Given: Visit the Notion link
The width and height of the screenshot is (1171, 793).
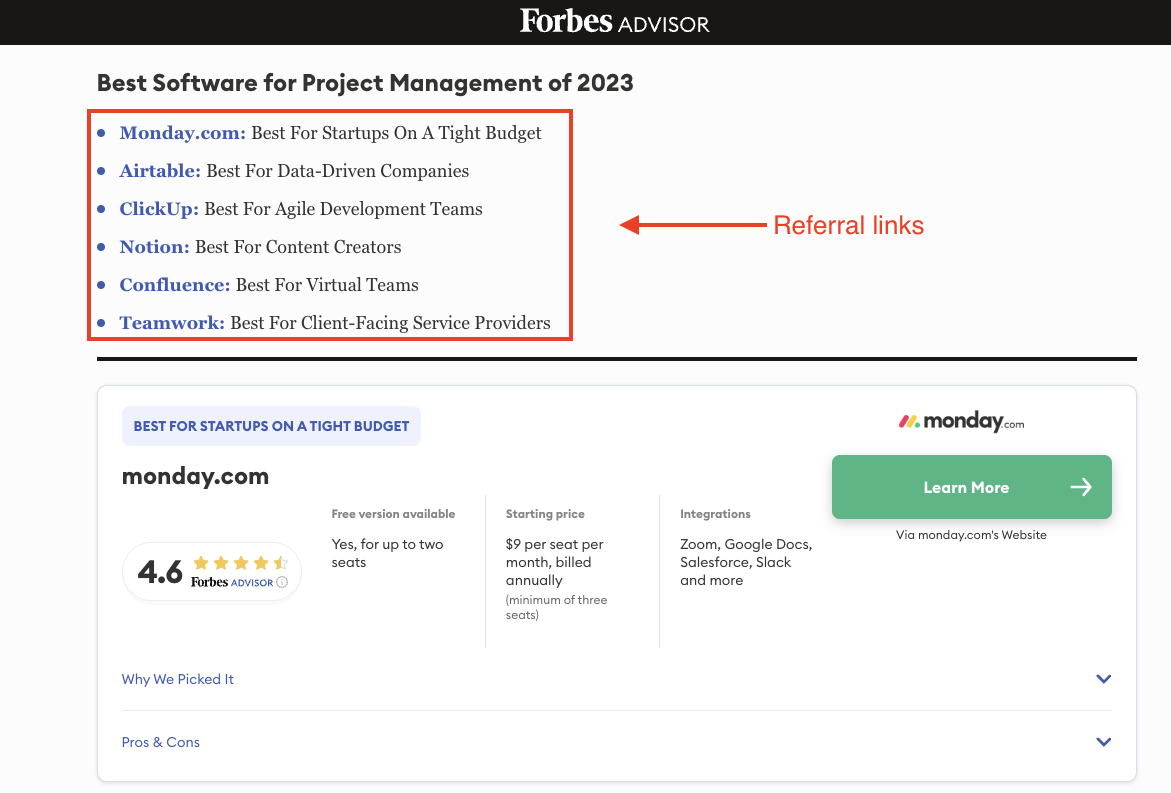Looking at the screenshot, I should coord(155,247).
